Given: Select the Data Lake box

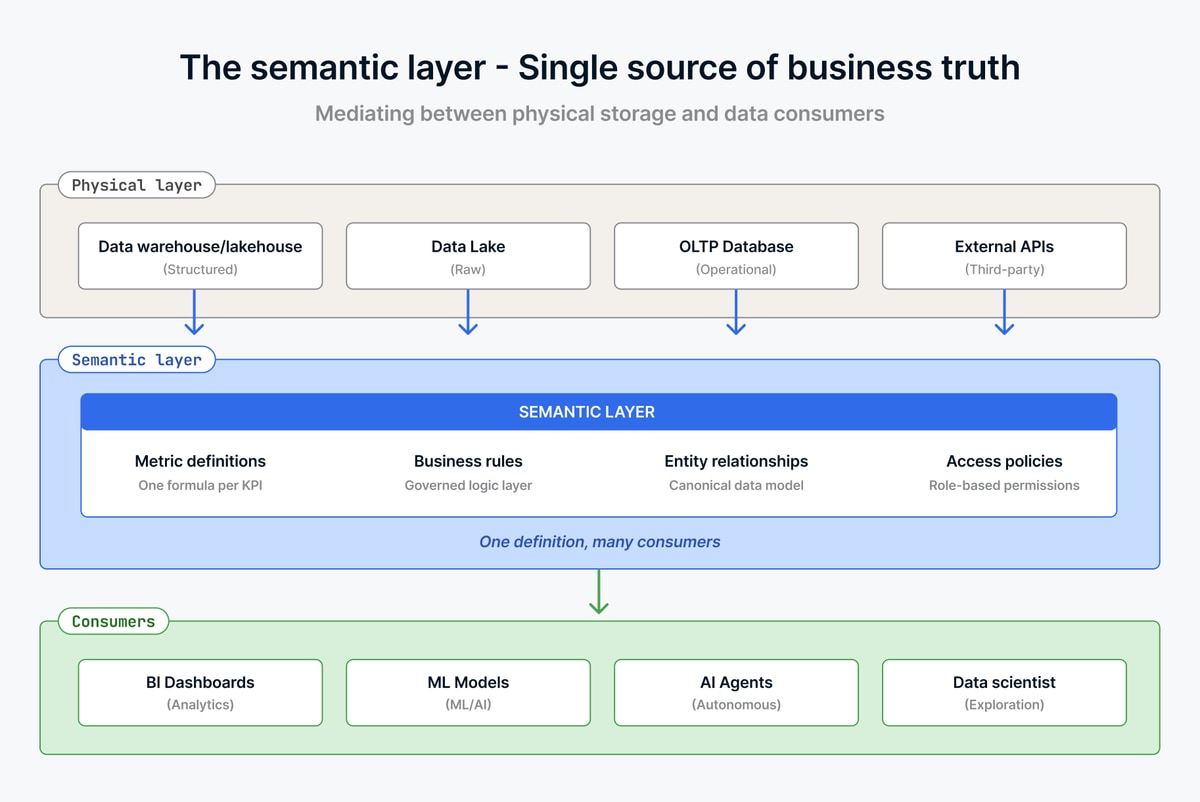Looking at the screenshot, I should click(468, 256).
